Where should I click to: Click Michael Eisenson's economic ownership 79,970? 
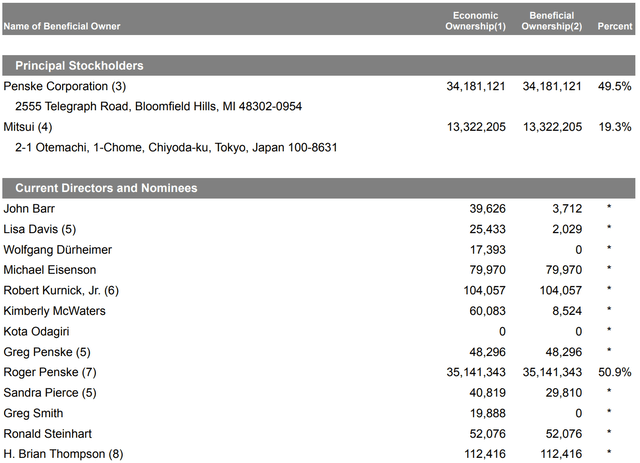point(487,270)
